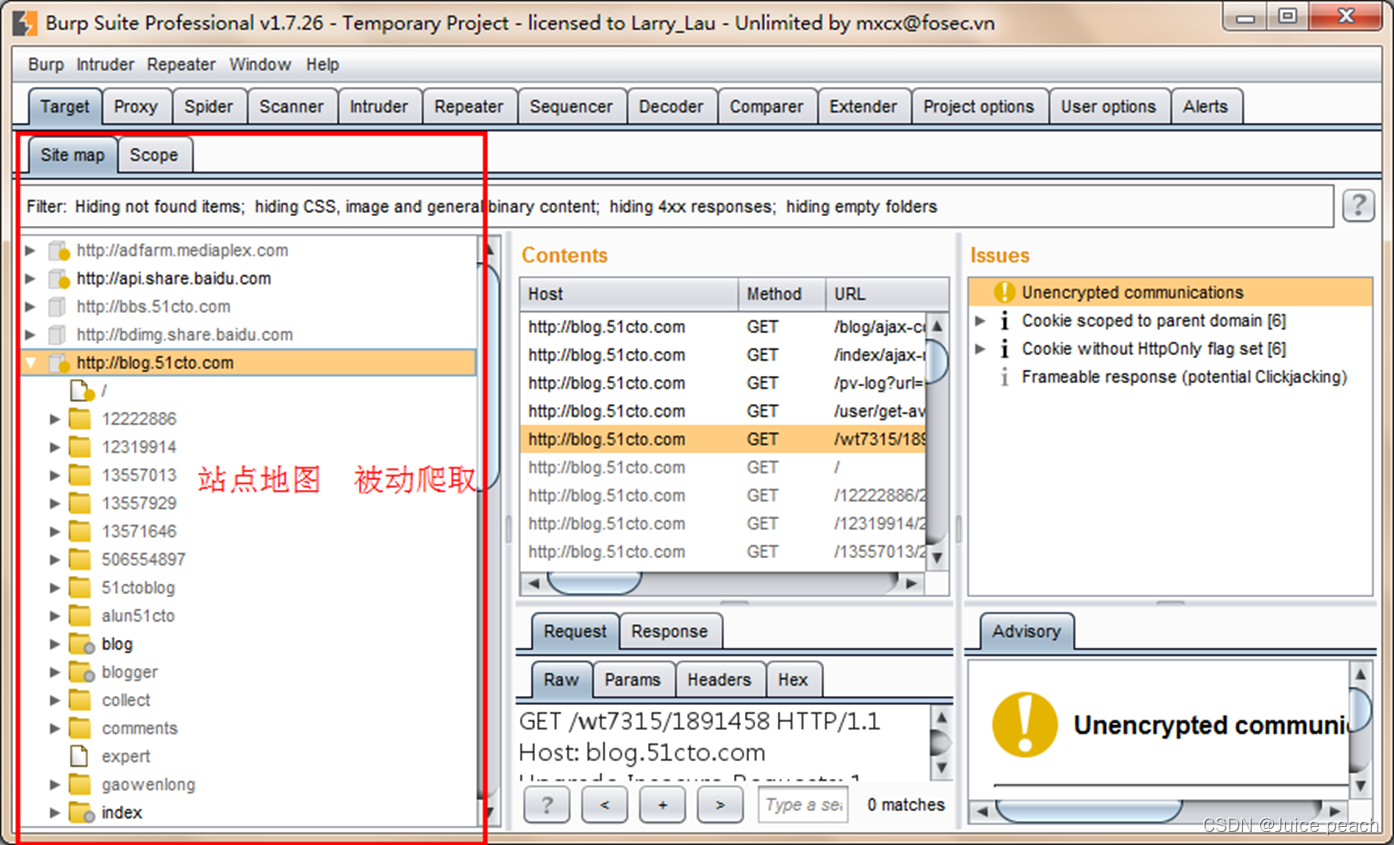Click the folder icon for 13557013
1394x845 pixels.
tap(80, 475)
